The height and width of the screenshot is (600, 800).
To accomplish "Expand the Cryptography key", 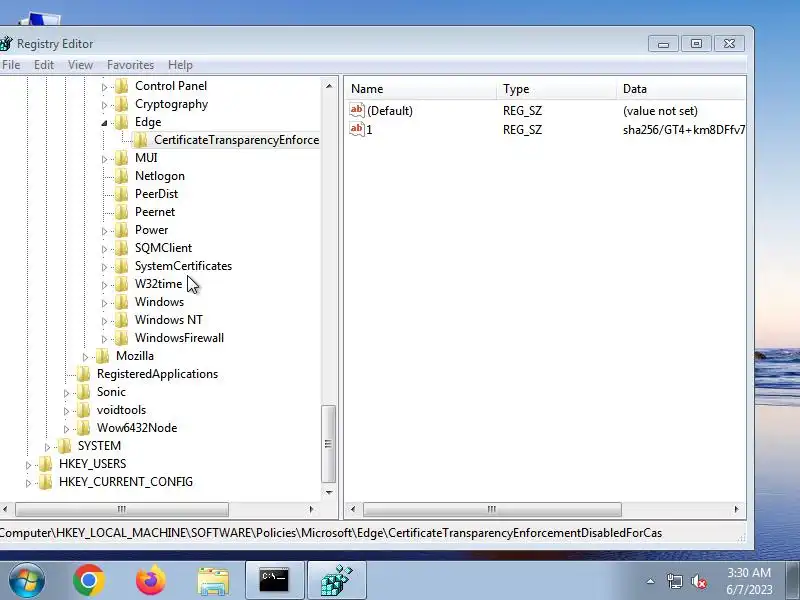I will pyautogui.click(x=104, y=105).
